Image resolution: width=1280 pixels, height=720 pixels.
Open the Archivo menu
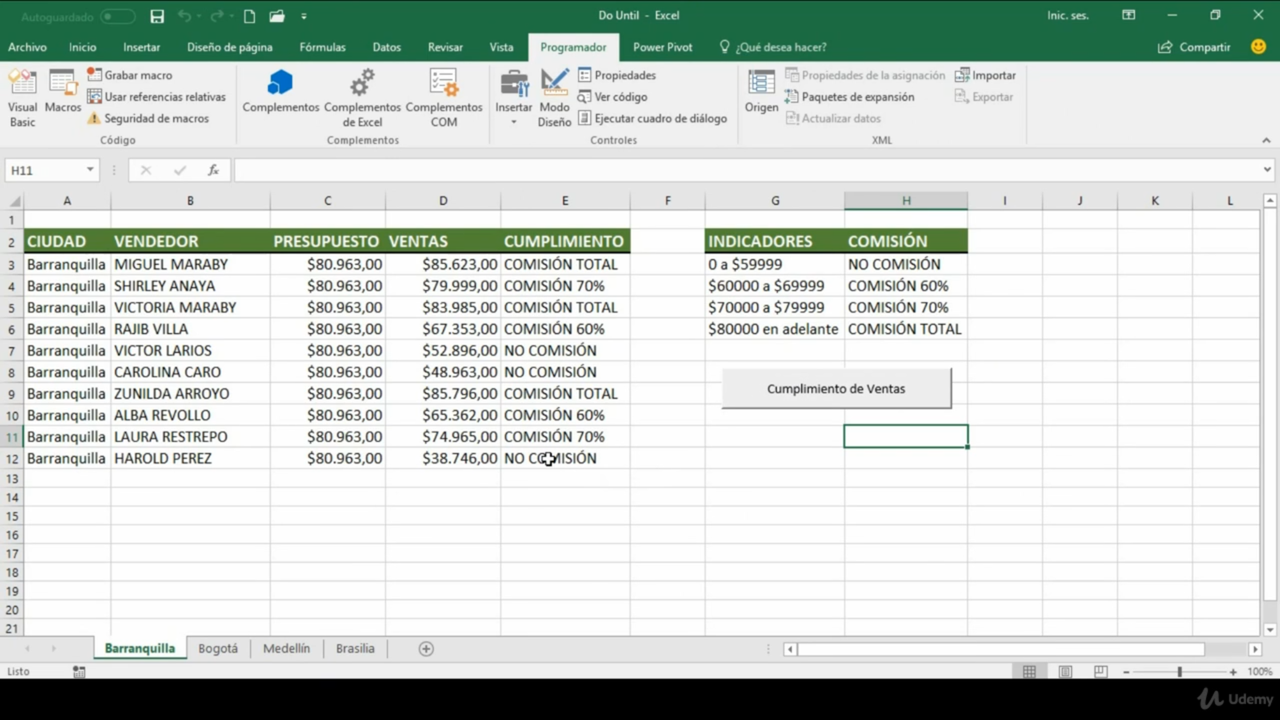(x=27, y=47)
